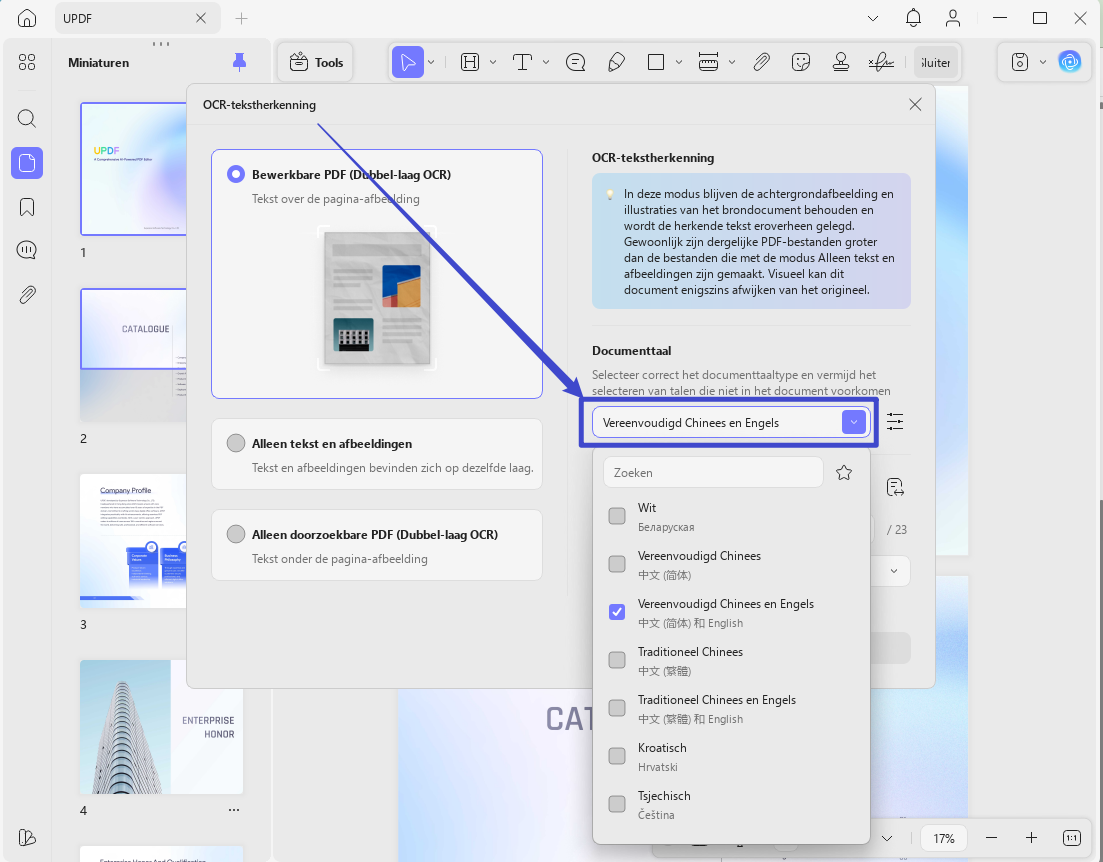
Task: Select the stamp tool in toolbar
Action: pyautogui.click(x=841, y=63)
